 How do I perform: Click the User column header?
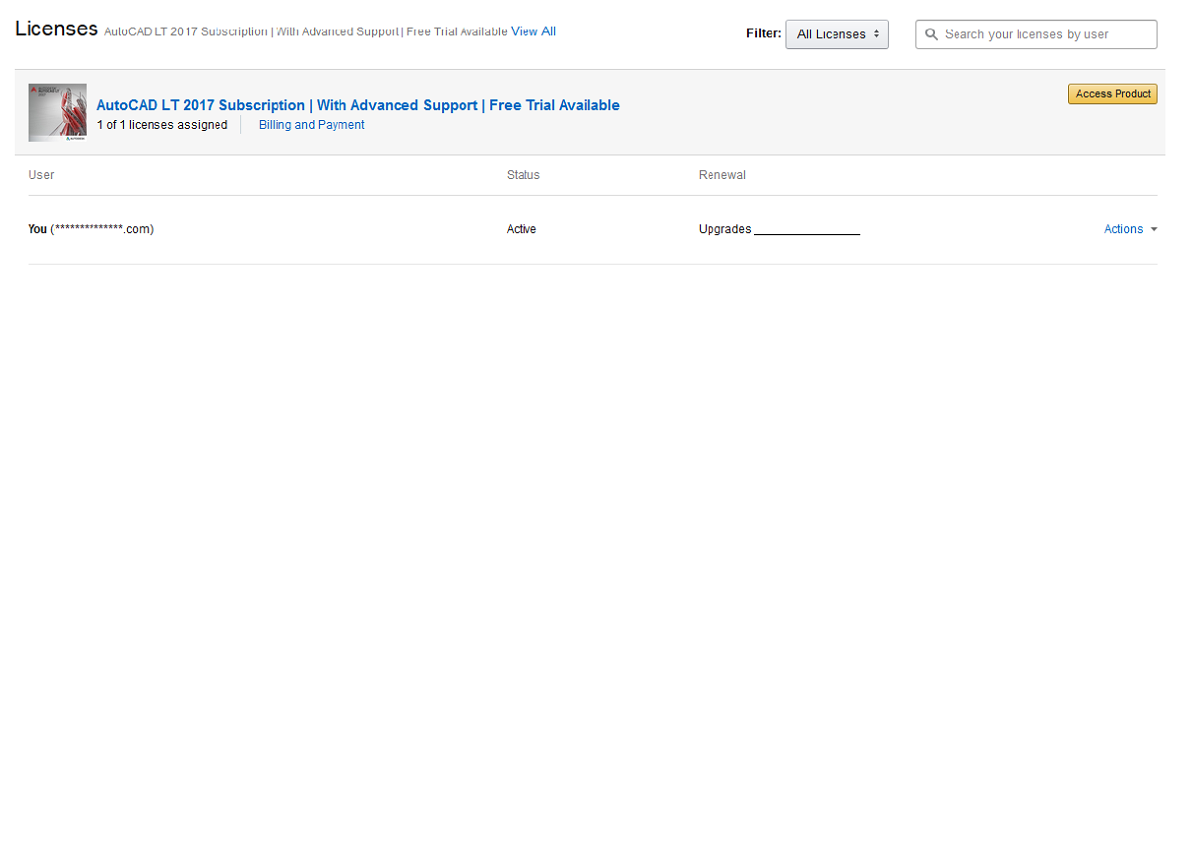[x=41, y=175]
